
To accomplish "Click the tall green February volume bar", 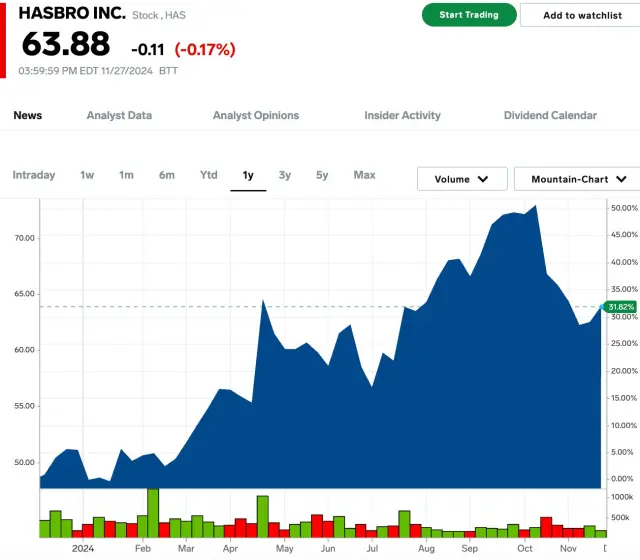I will pos(153,513).
